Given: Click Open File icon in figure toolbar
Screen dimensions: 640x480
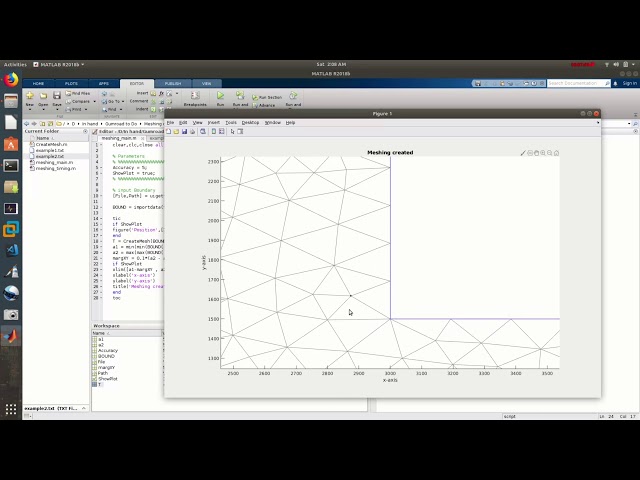Looking at the screenshot, I should [176, 131].
